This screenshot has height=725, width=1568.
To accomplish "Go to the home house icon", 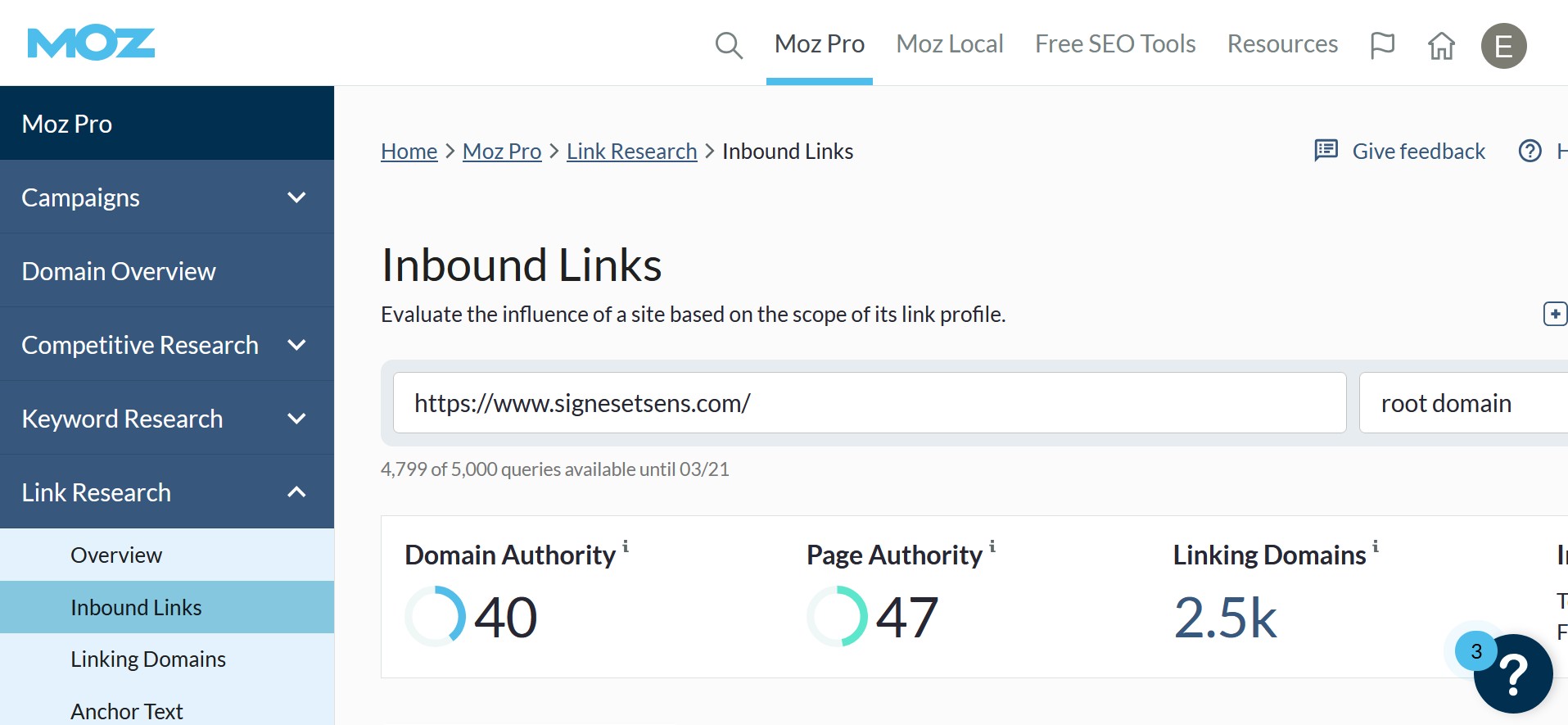I will click(x=1441, y=45).
